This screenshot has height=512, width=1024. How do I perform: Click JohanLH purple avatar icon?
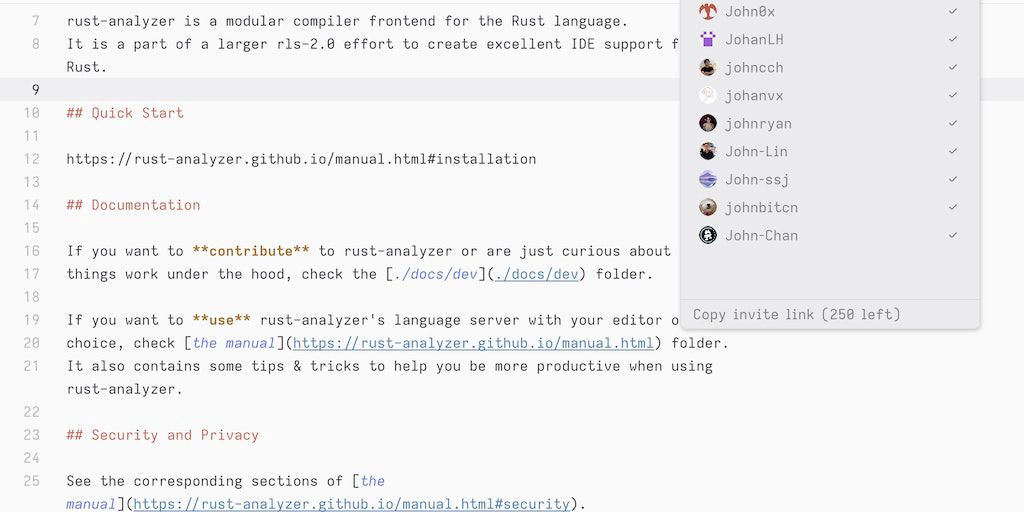(707, 39)
